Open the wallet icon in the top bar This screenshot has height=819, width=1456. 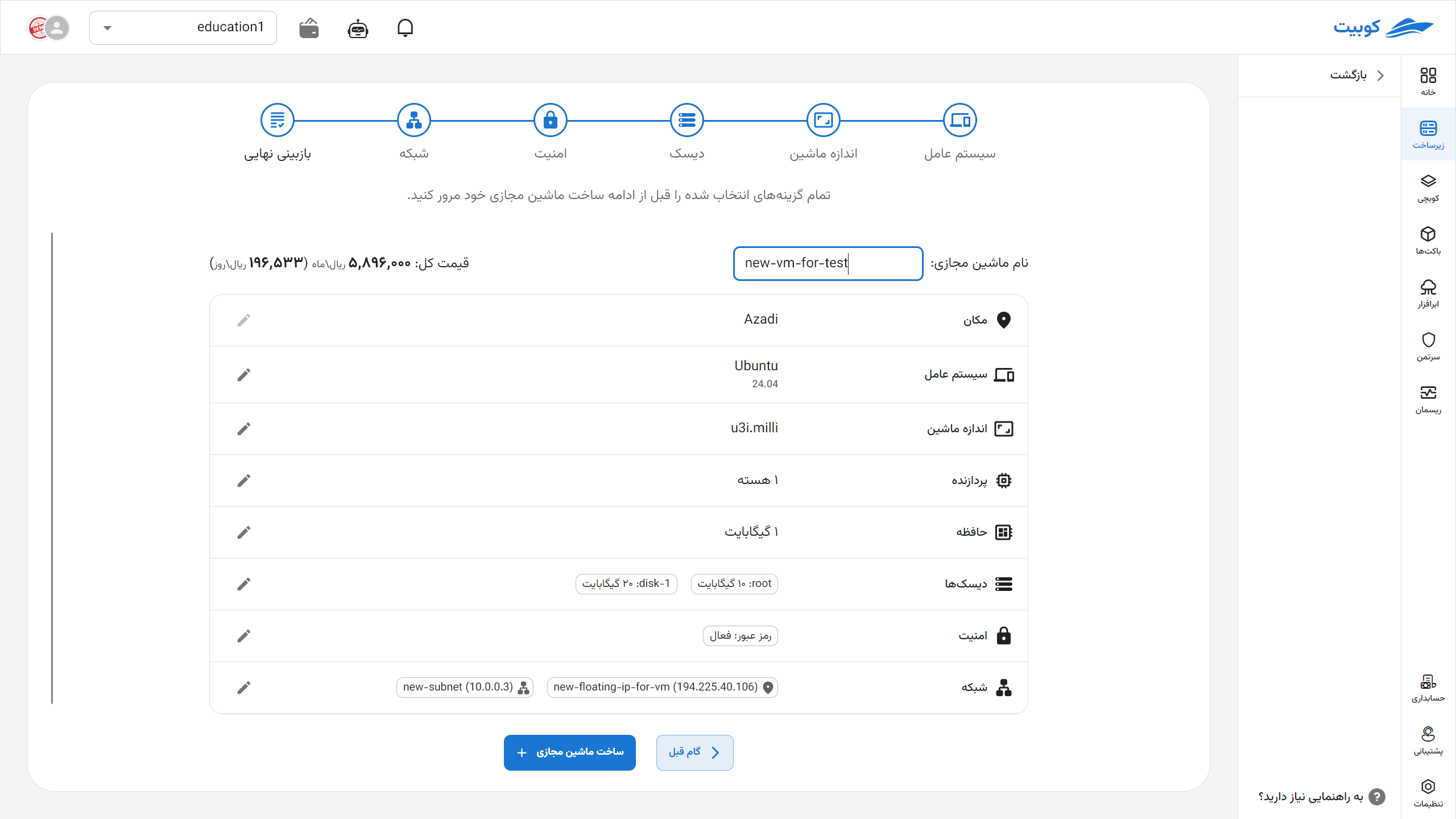pos(309,28)
